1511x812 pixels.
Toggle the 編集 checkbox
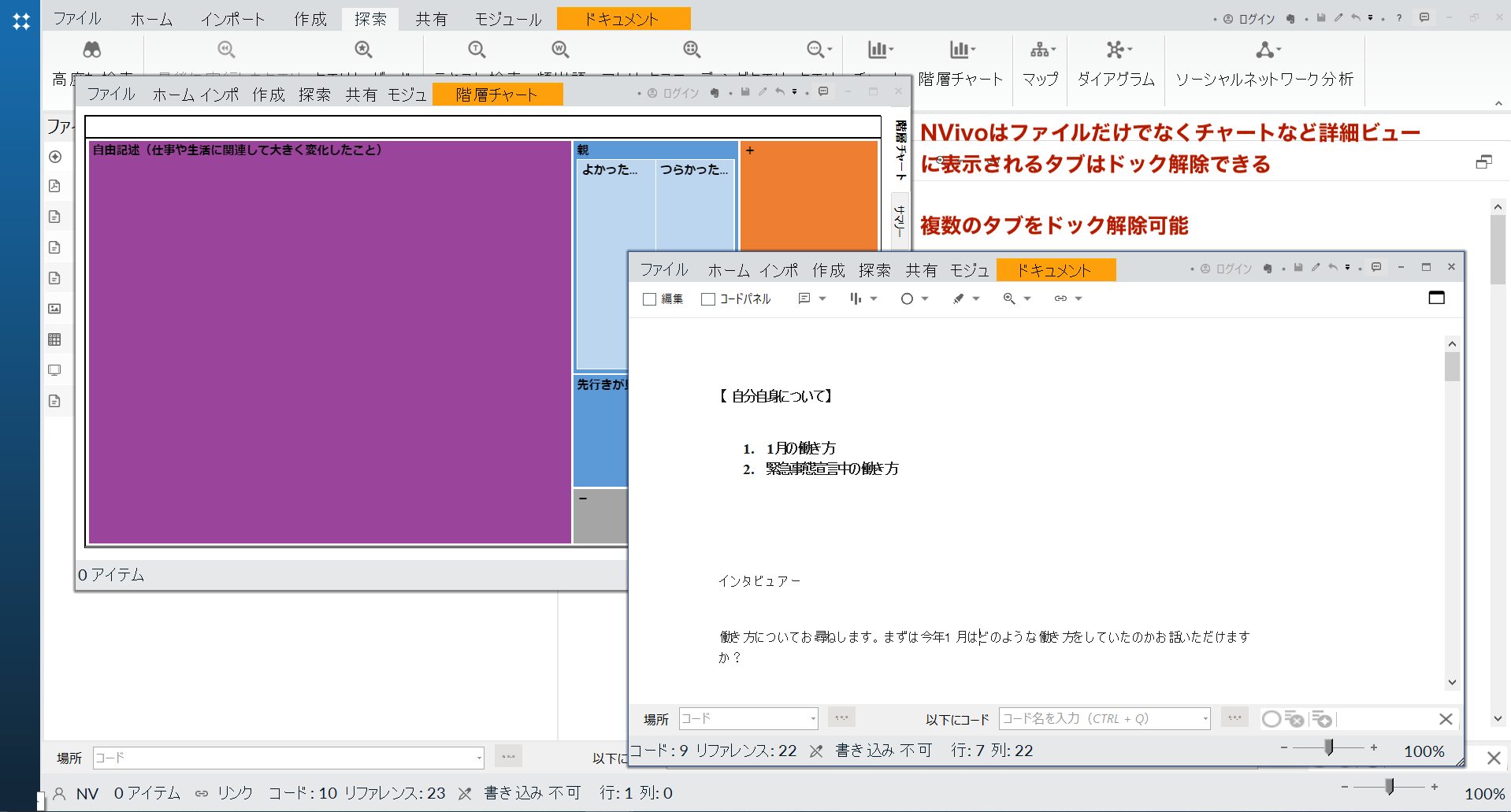tap(650, 299)
